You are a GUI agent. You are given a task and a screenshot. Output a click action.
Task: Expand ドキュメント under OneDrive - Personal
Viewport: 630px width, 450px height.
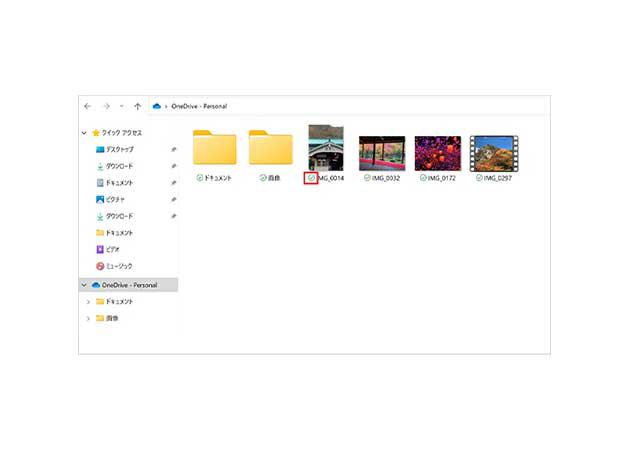tap(88, 302)
